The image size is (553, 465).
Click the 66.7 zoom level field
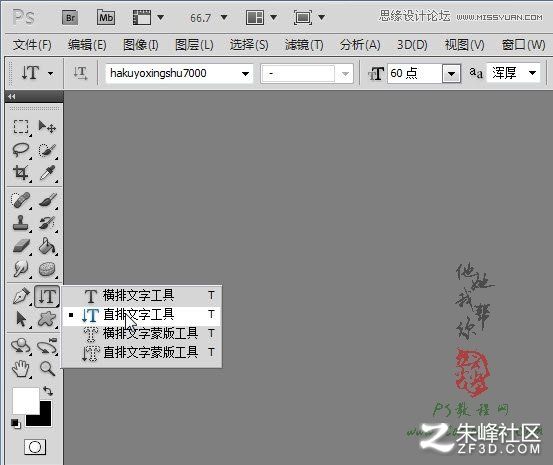tap(200, 18)
